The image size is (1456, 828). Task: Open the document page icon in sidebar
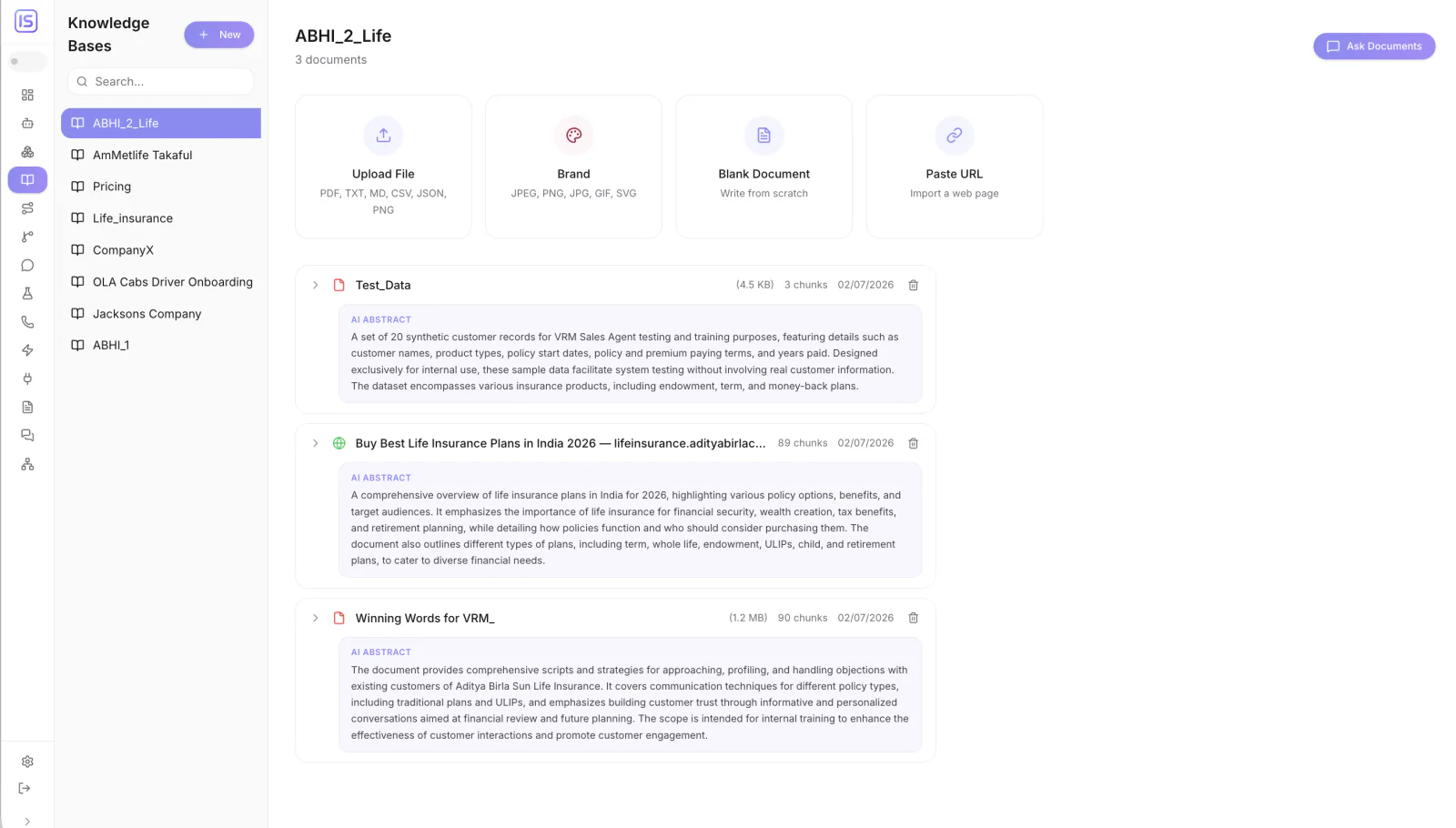coord(27,407)
